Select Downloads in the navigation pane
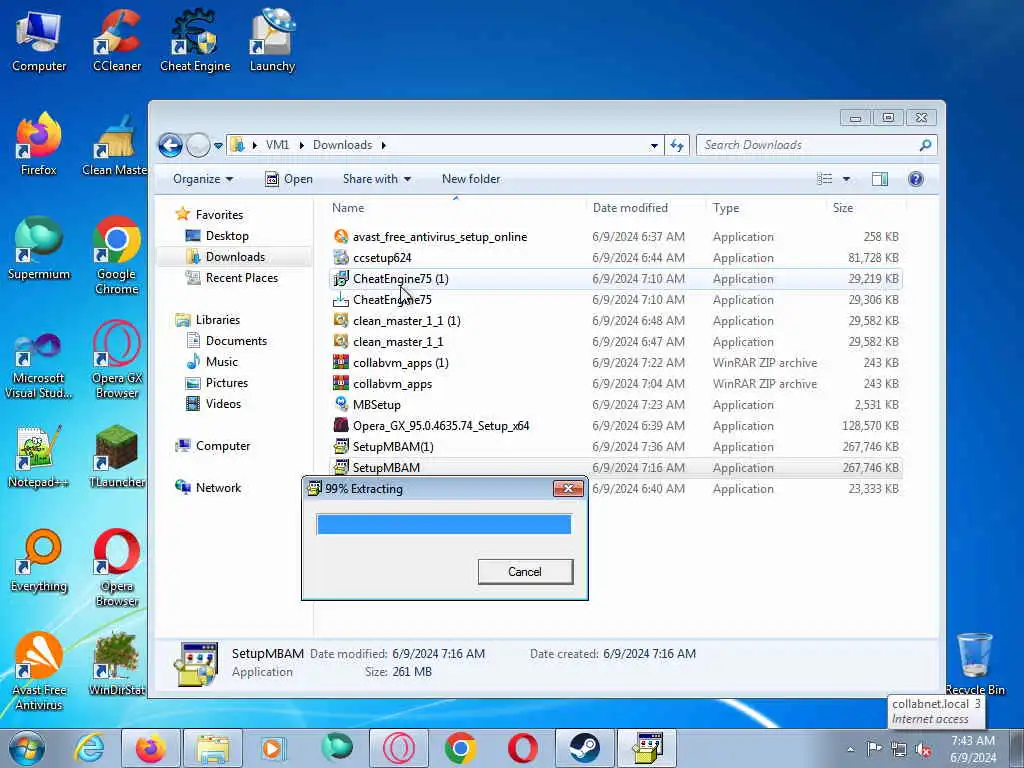This screenshot has width=1024, height=768. (234, 257)
